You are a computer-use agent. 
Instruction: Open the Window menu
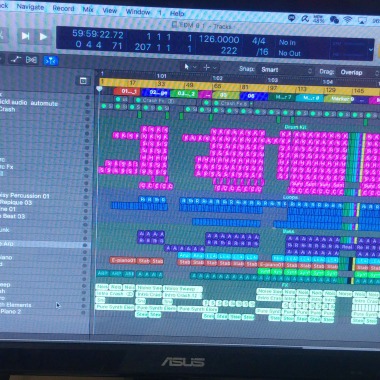tap(138, 12)
